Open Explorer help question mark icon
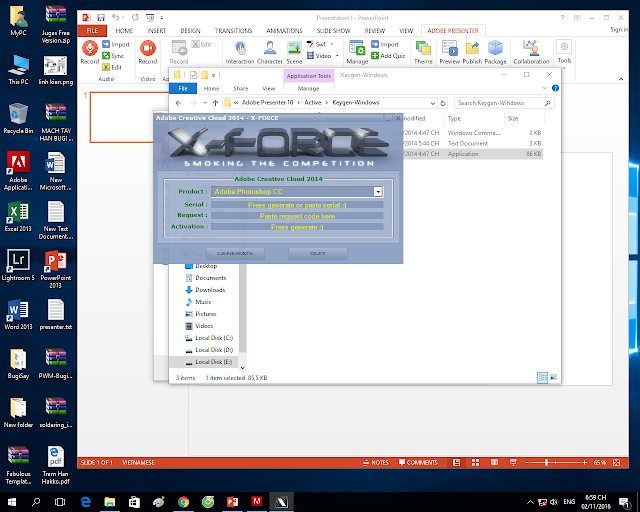The height and width of the screenshot is (512, 640). [555, 88]
